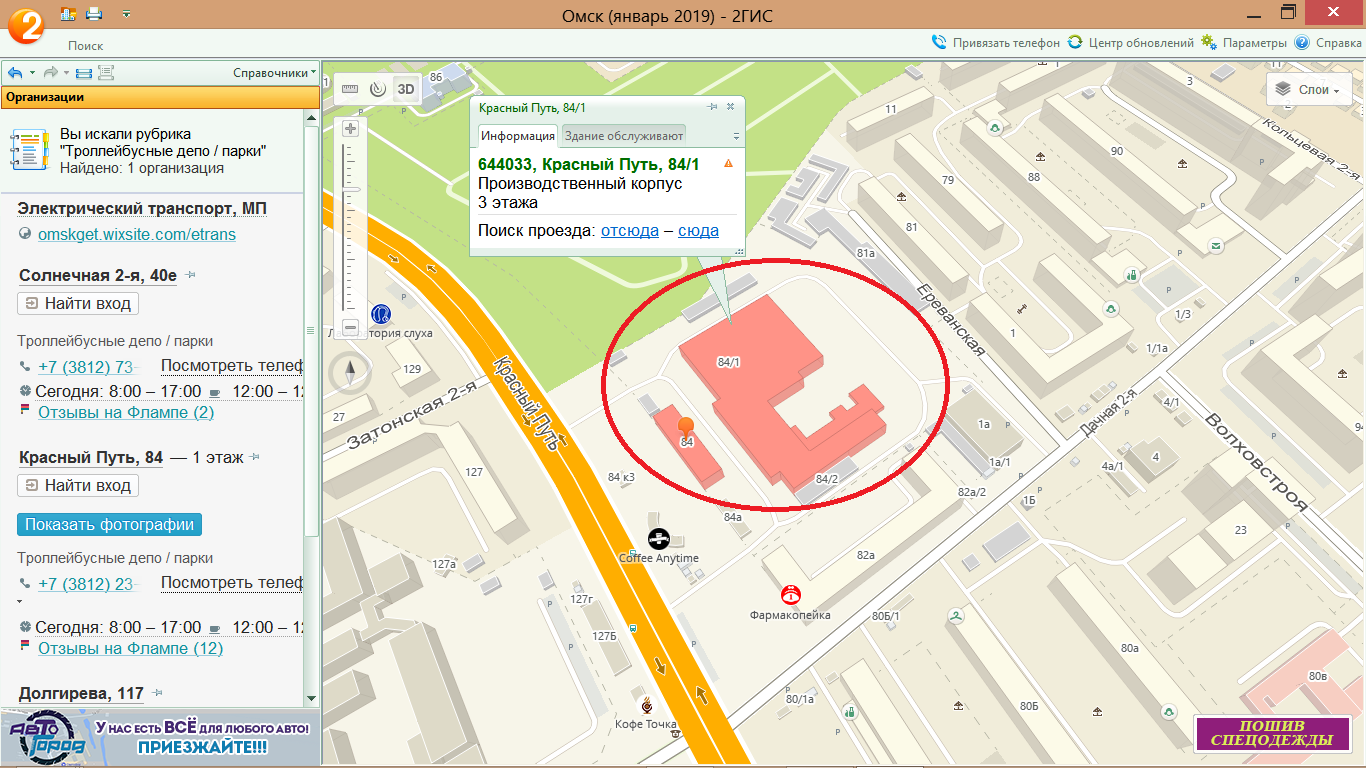Click the map zoom slider handle

coord(351,188)
